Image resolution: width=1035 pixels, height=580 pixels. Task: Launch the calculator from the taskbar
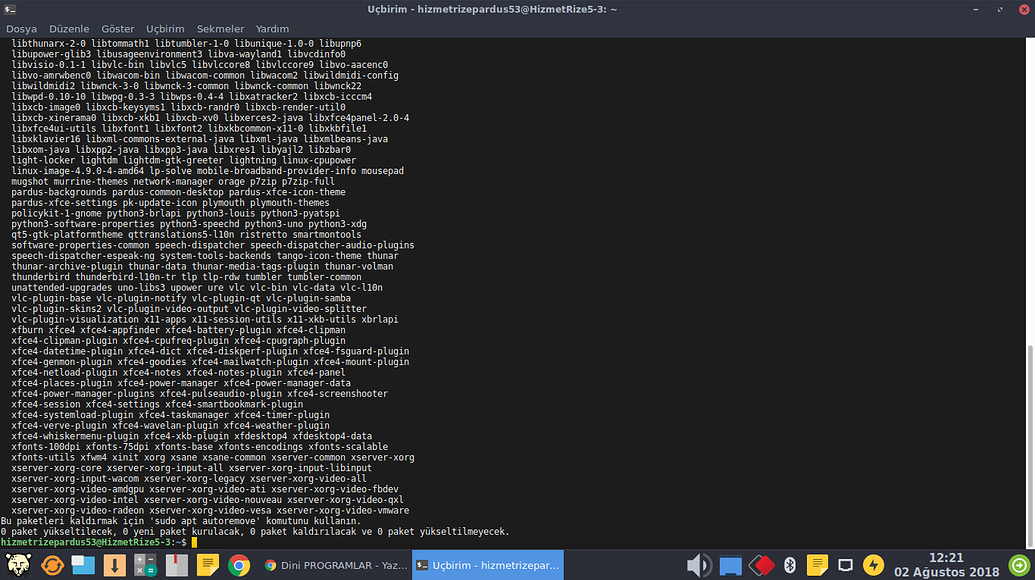[145, 565]
